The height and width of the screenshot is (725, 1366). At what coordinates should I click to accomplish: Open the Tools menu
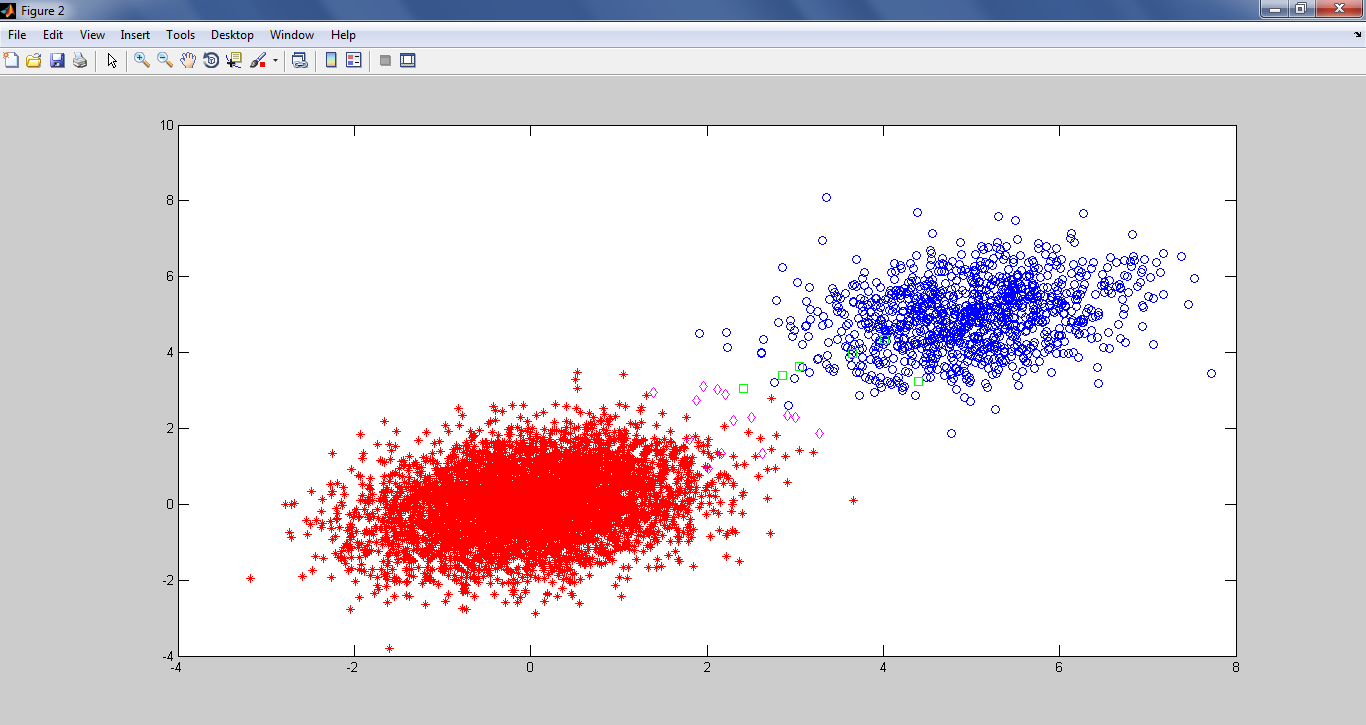181,35
